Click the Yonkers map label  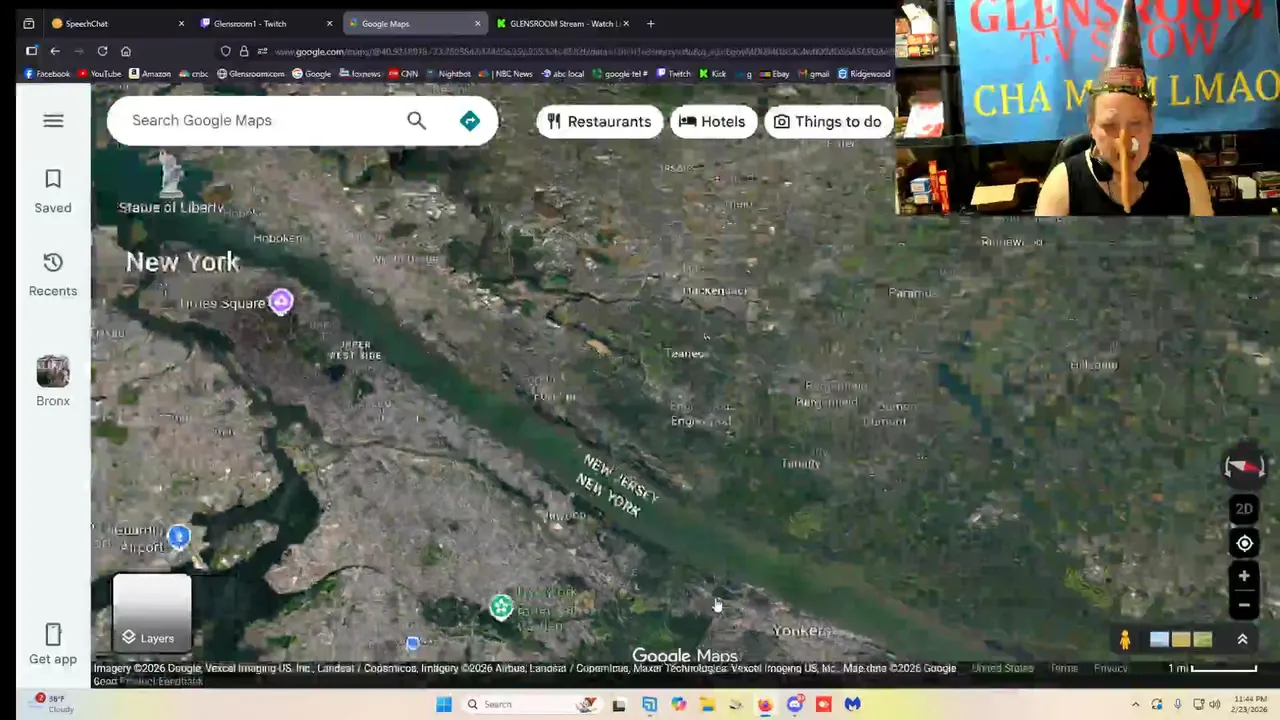(x=802, y=631)
